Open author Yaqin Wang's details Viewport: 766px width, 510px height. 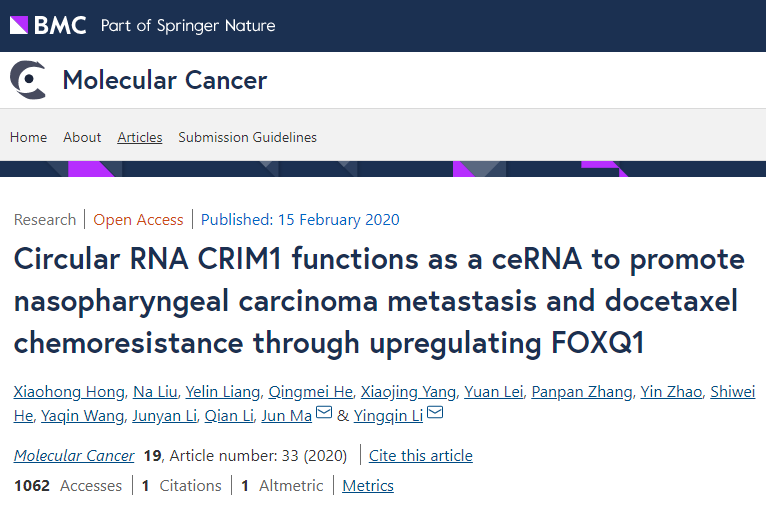click(x=83, y=416)
